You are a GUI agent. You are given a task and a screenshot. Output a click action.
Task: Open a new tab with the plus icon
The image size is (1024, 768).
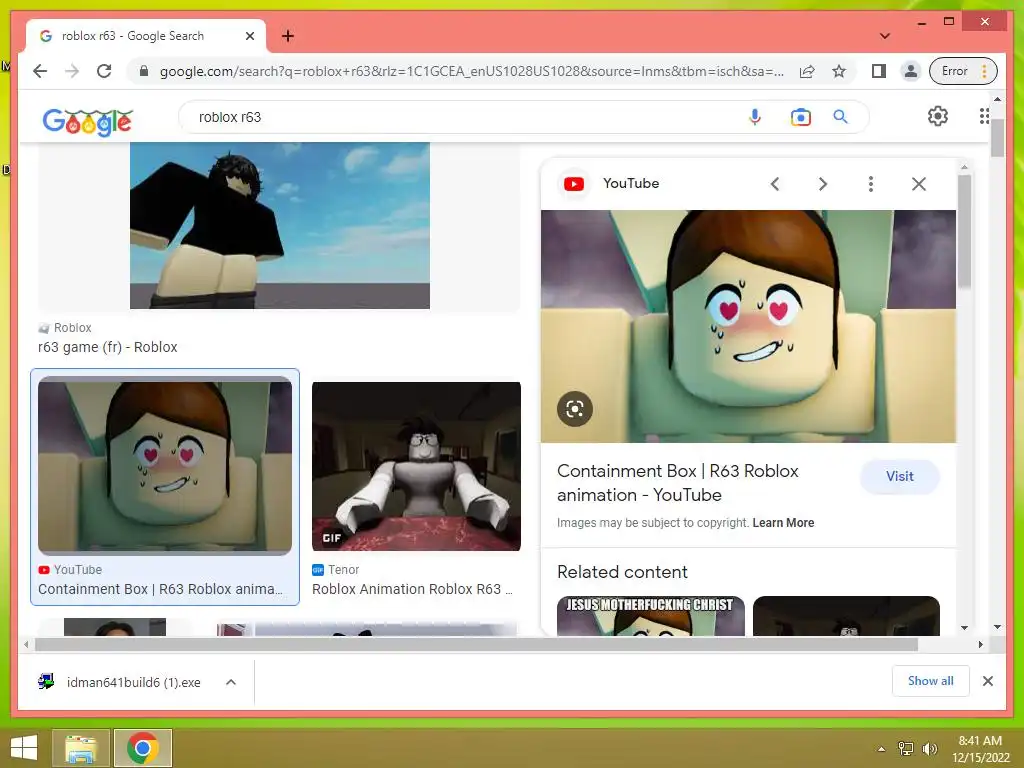tap(287, 36)
